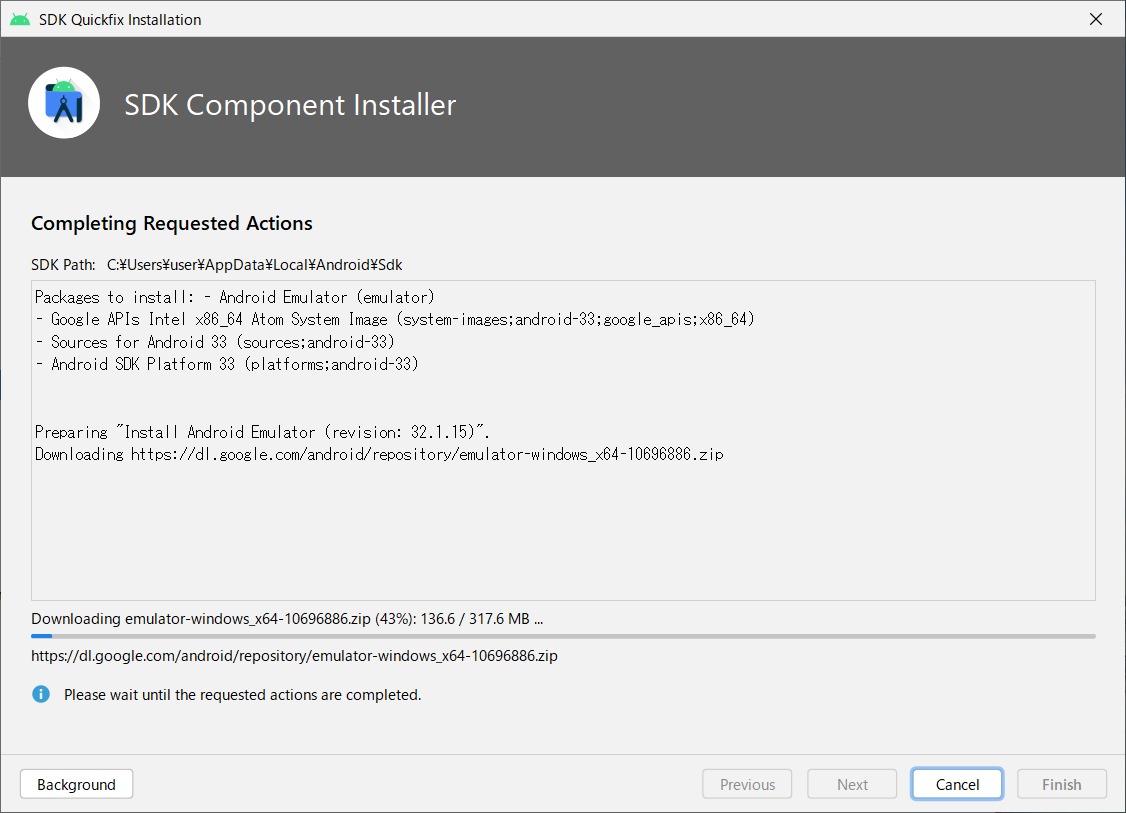Click the disabled Previous button
The width and height of the screenshot is (1126, 813).
747,783
